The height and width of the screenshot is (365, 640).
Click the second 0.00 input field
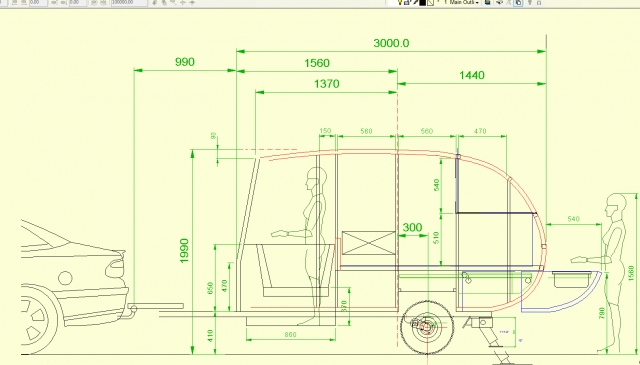(78, 2)
